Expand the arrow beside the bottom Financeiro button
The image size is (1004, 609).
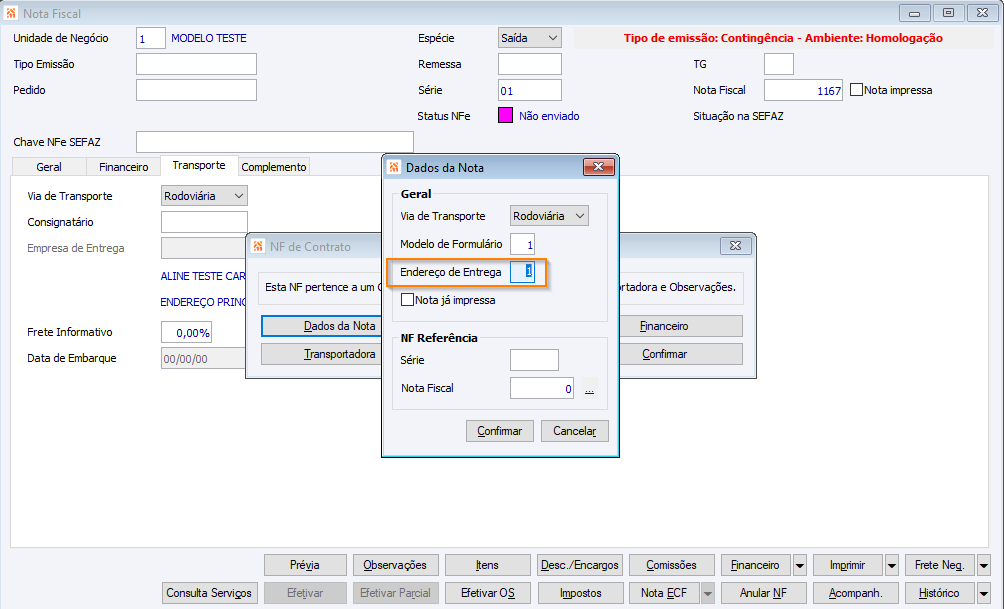pos(800,565)
